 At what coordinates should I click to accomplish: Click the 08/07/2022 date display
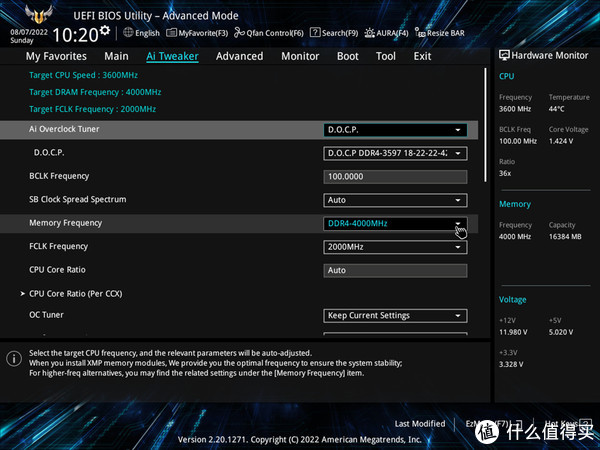[29, 32]
